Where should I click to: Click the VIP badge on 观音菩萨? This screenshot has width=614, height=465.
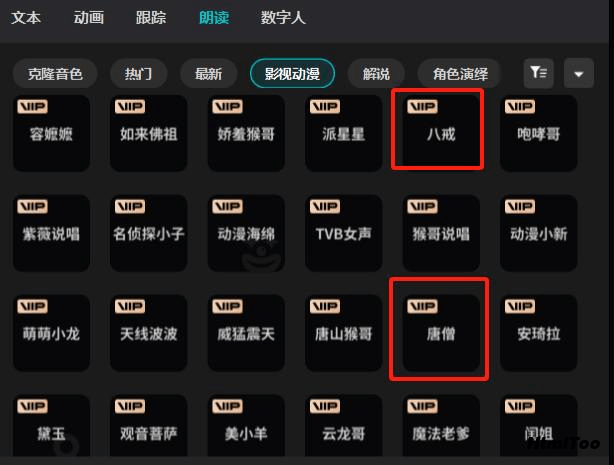[130, 406]
